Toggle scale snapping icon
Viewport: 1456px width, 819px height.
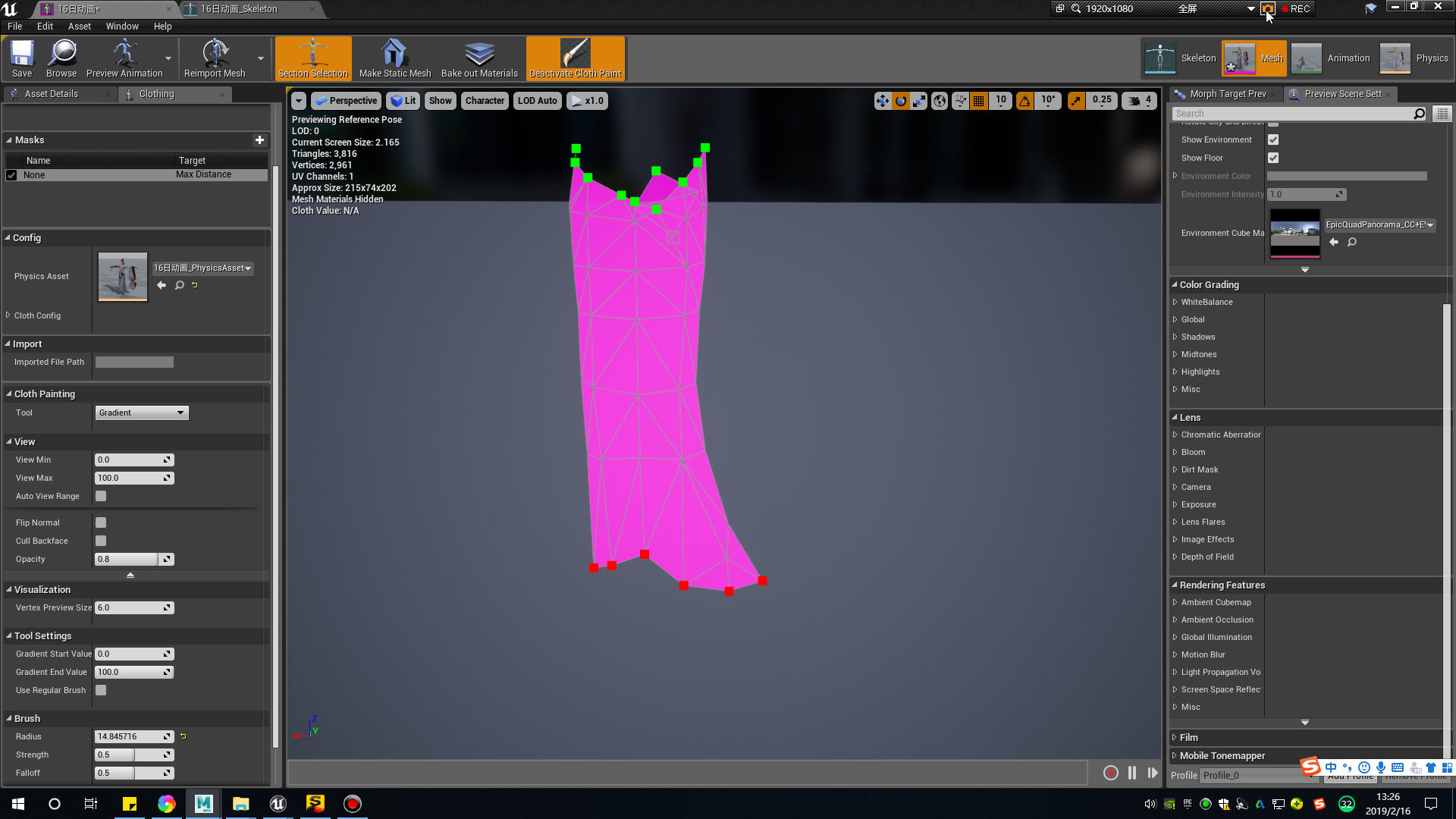click(x=1076, y=101)
